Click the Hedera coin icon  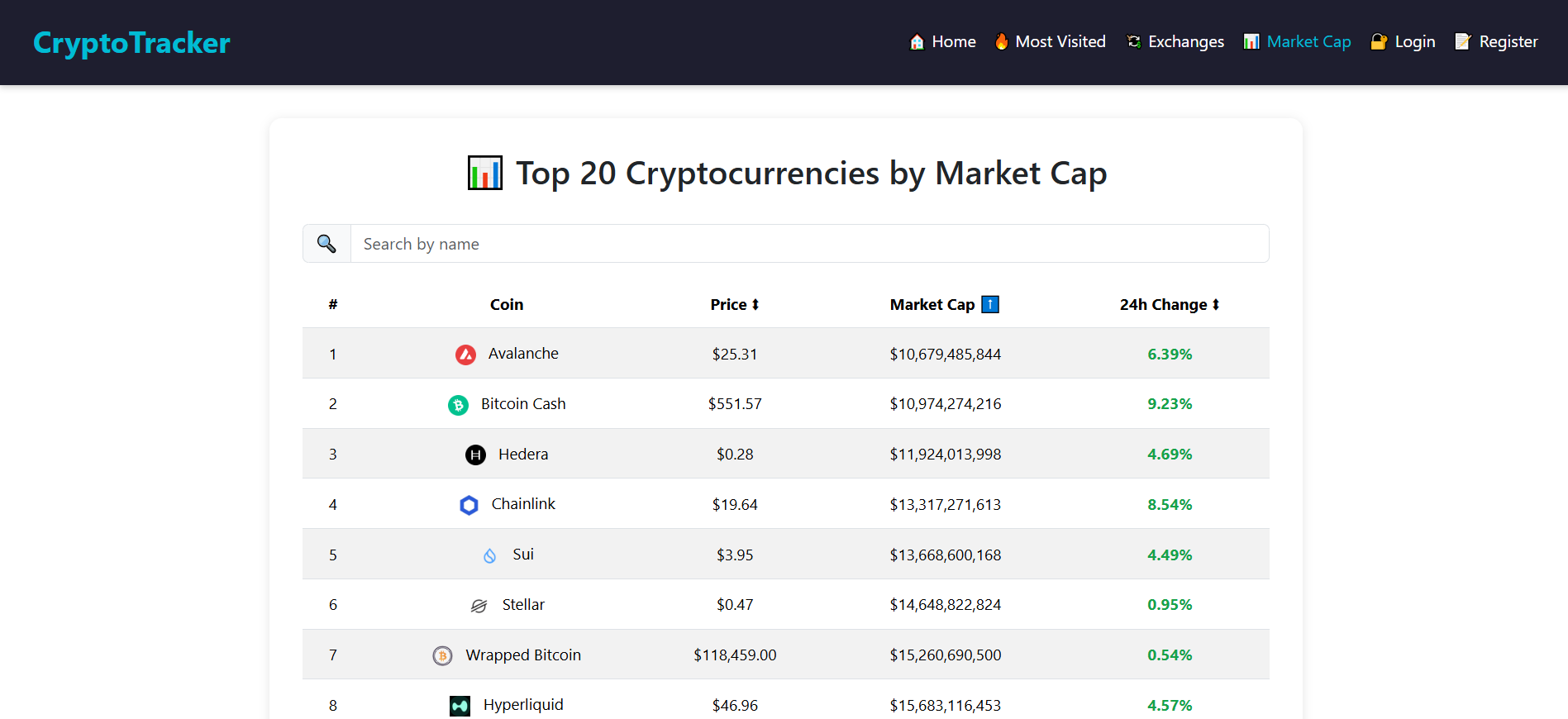[474, 455]
